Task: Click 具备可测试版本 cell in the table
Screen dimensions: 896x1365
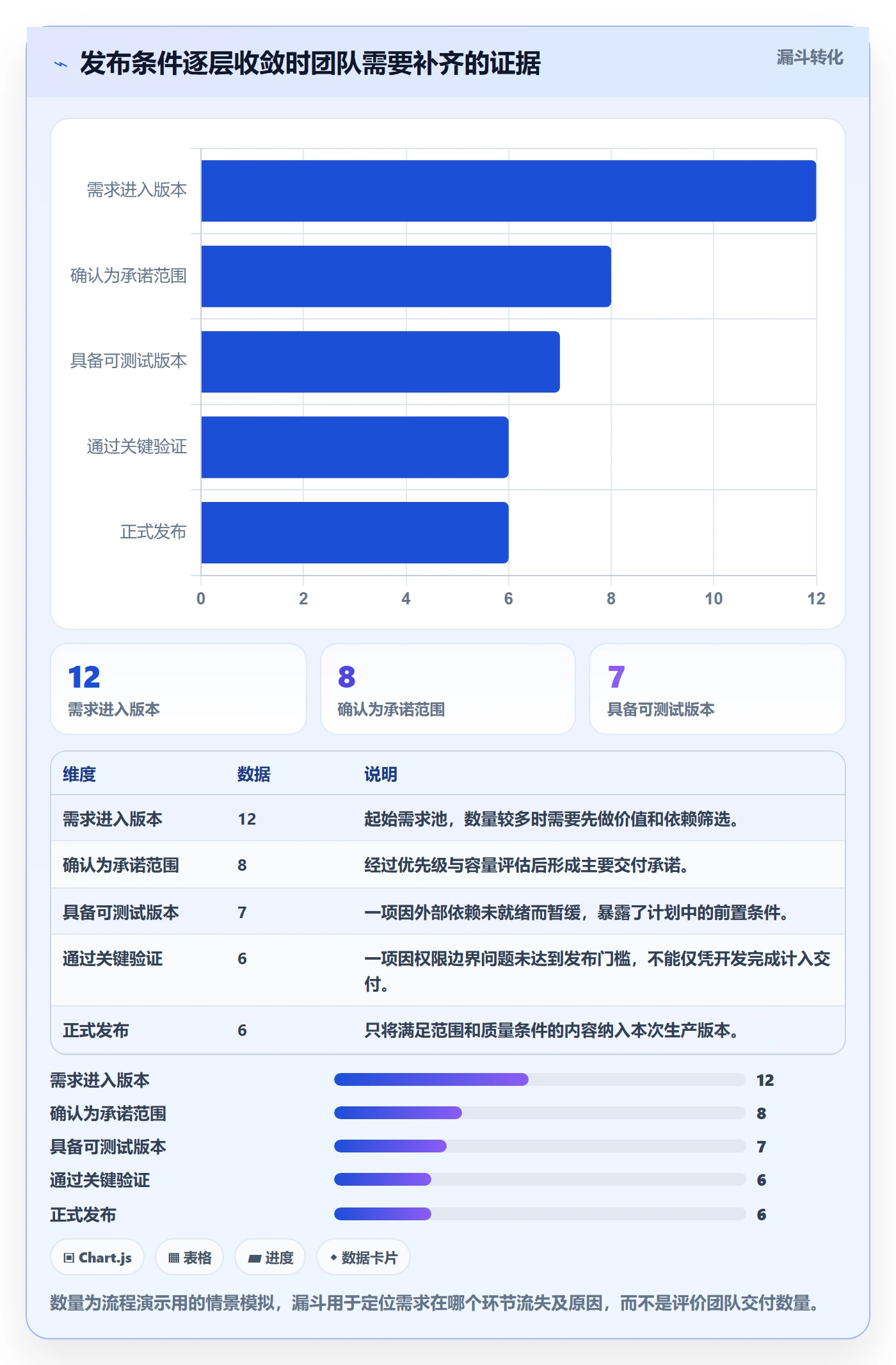Action: tap(121, 912)
